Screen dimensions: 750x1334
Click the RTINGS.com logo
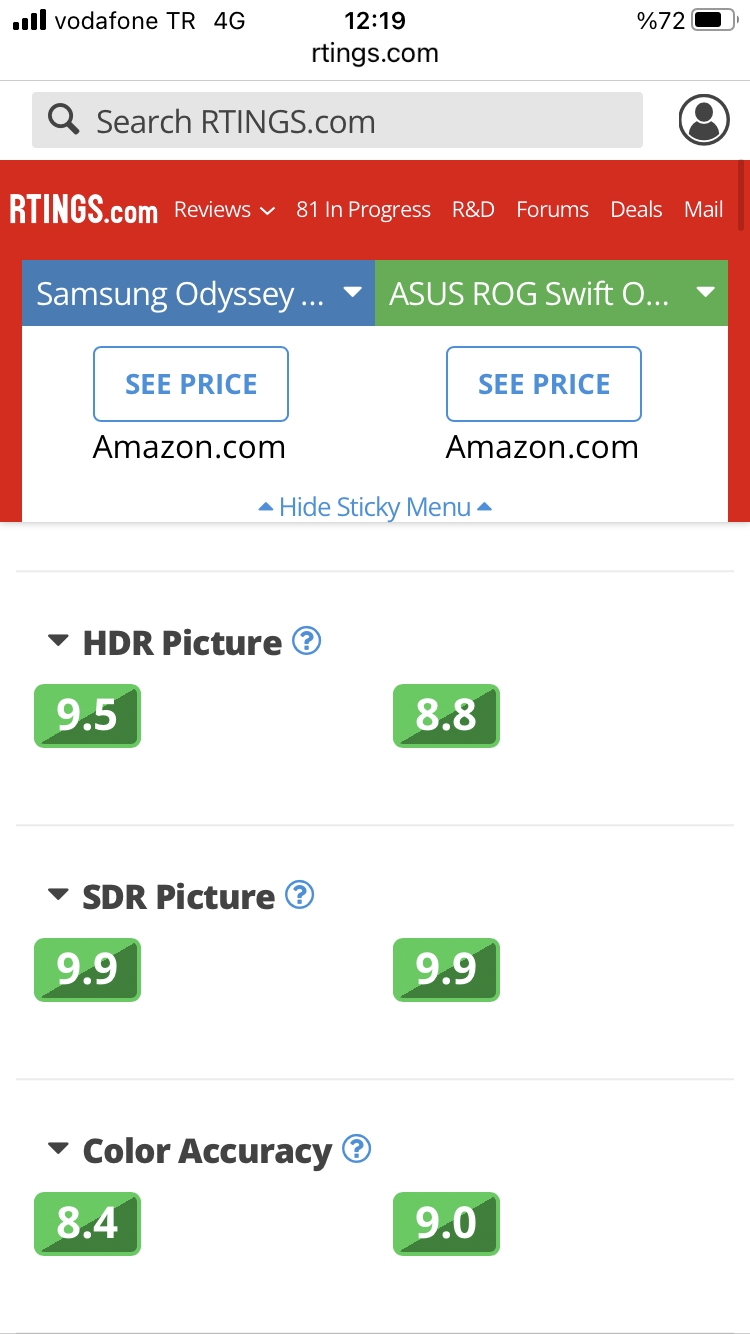84,210
